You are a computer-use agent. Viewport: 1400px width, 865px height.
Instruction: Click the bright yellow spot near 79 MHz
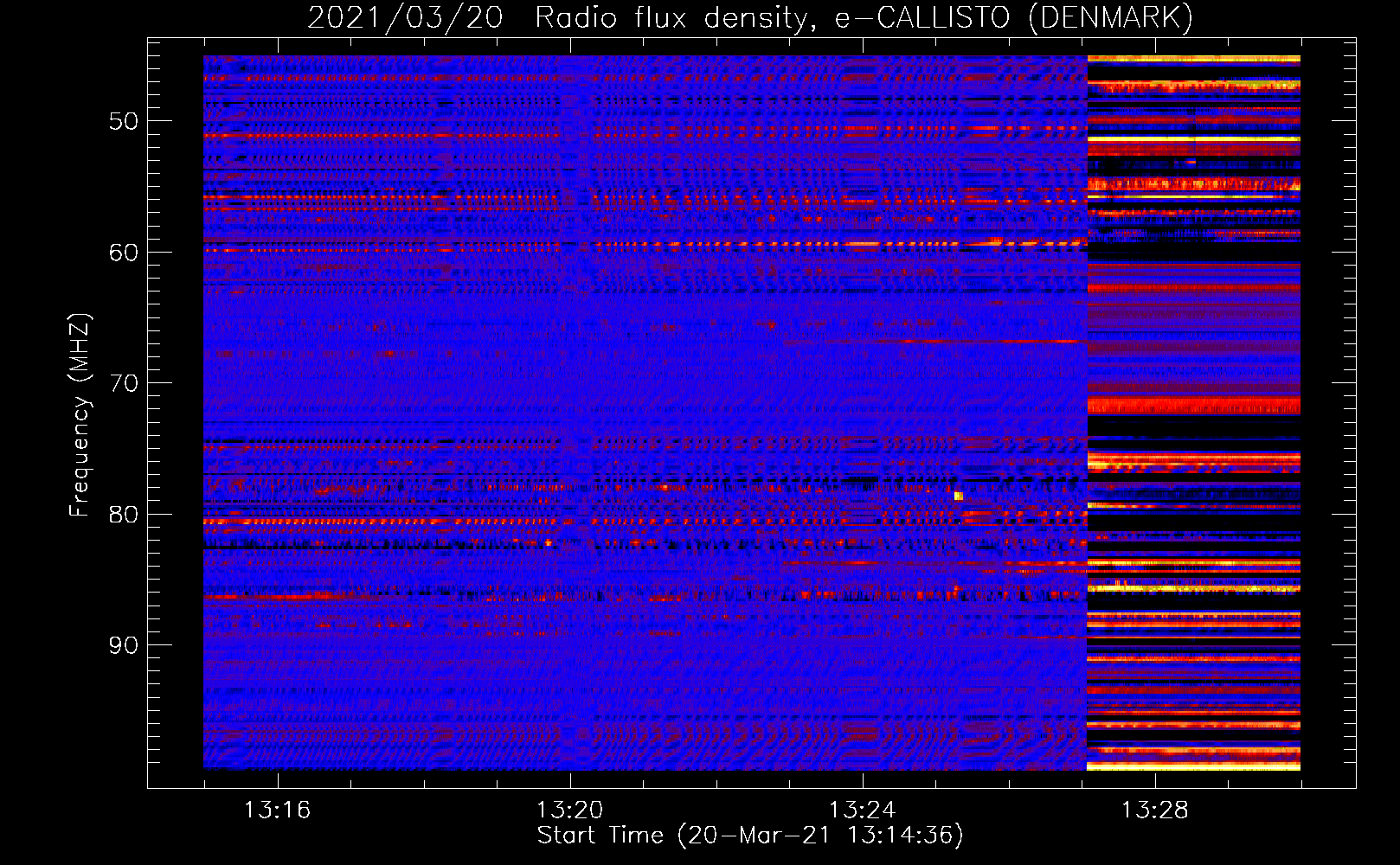point(959,496)
